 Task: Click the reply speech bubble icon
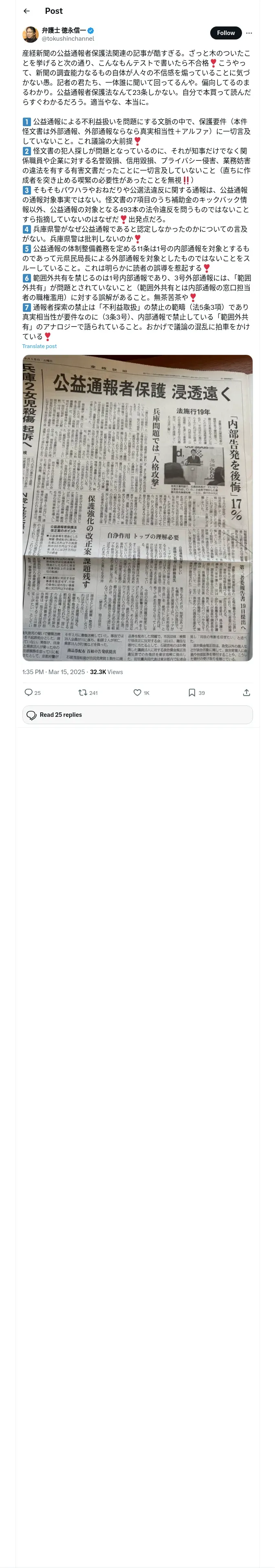click(x=28, y=692)
